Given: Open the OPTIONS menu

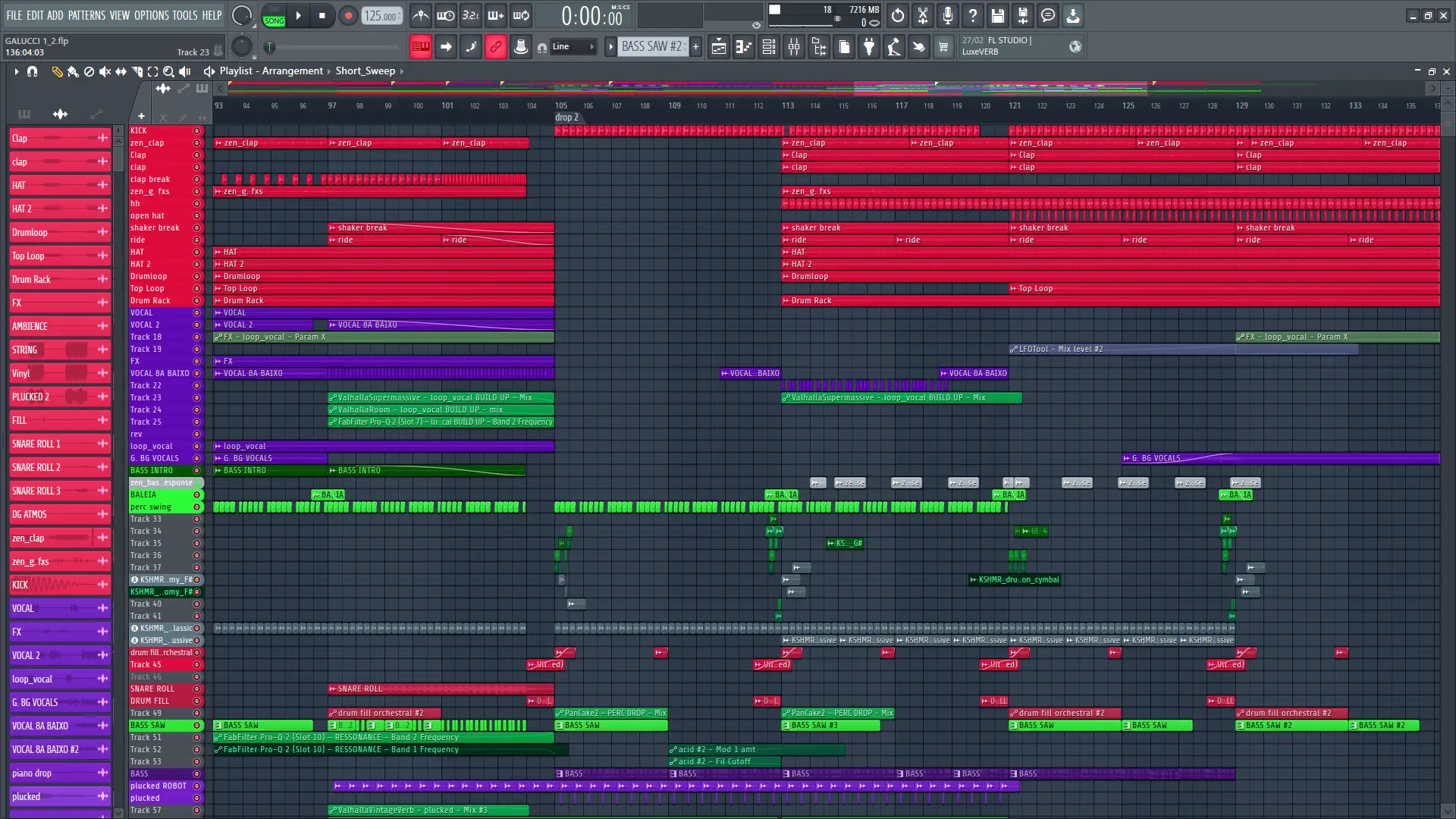Looking at the screenshot, I should [151, 15].
